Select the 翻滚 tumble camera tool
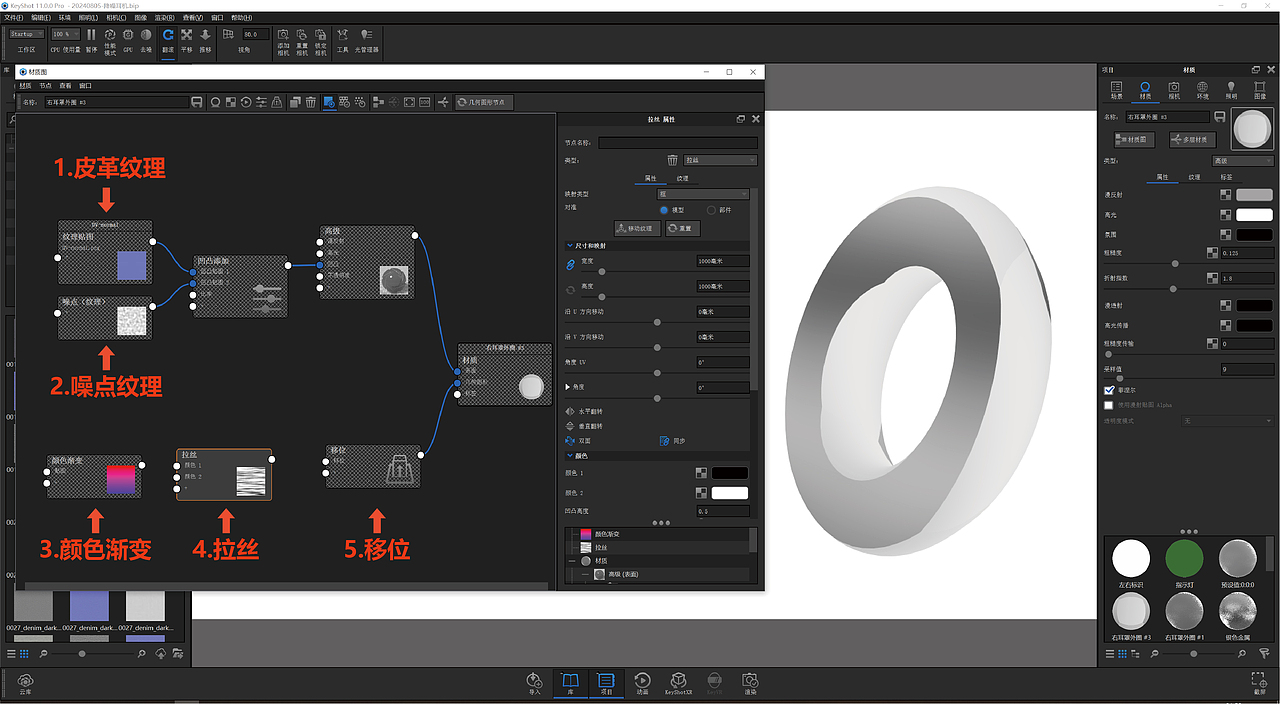 [168, 35]
